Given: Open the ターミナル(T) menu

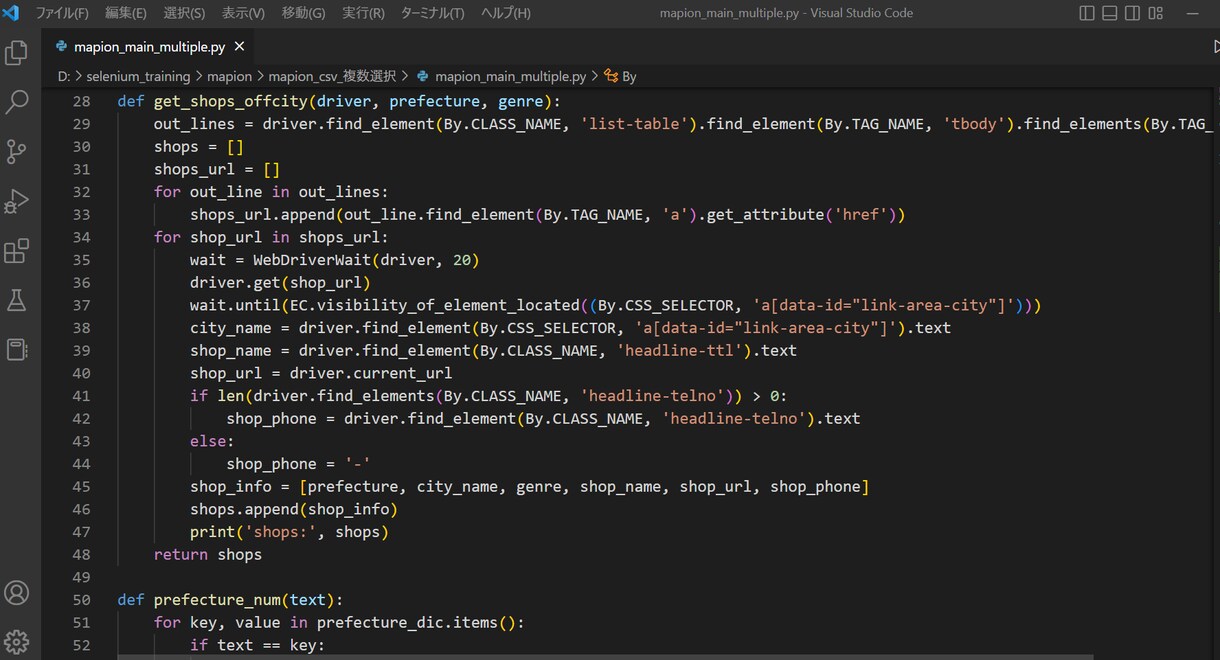Looking at the screenshot, I should pos(432,13).
